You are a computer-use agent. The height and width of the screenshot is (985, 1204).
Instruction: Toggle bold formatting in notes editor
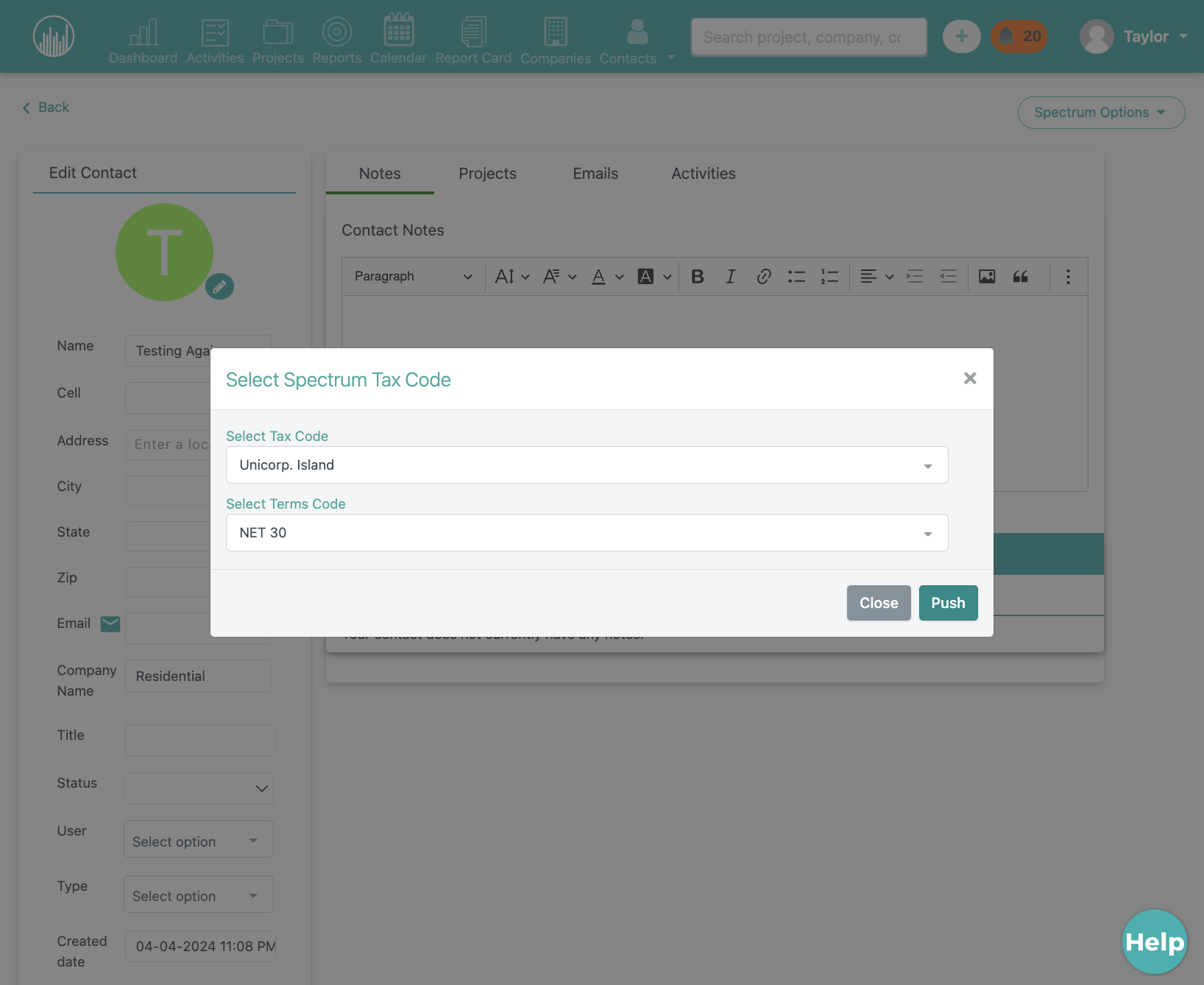(698, 276)
